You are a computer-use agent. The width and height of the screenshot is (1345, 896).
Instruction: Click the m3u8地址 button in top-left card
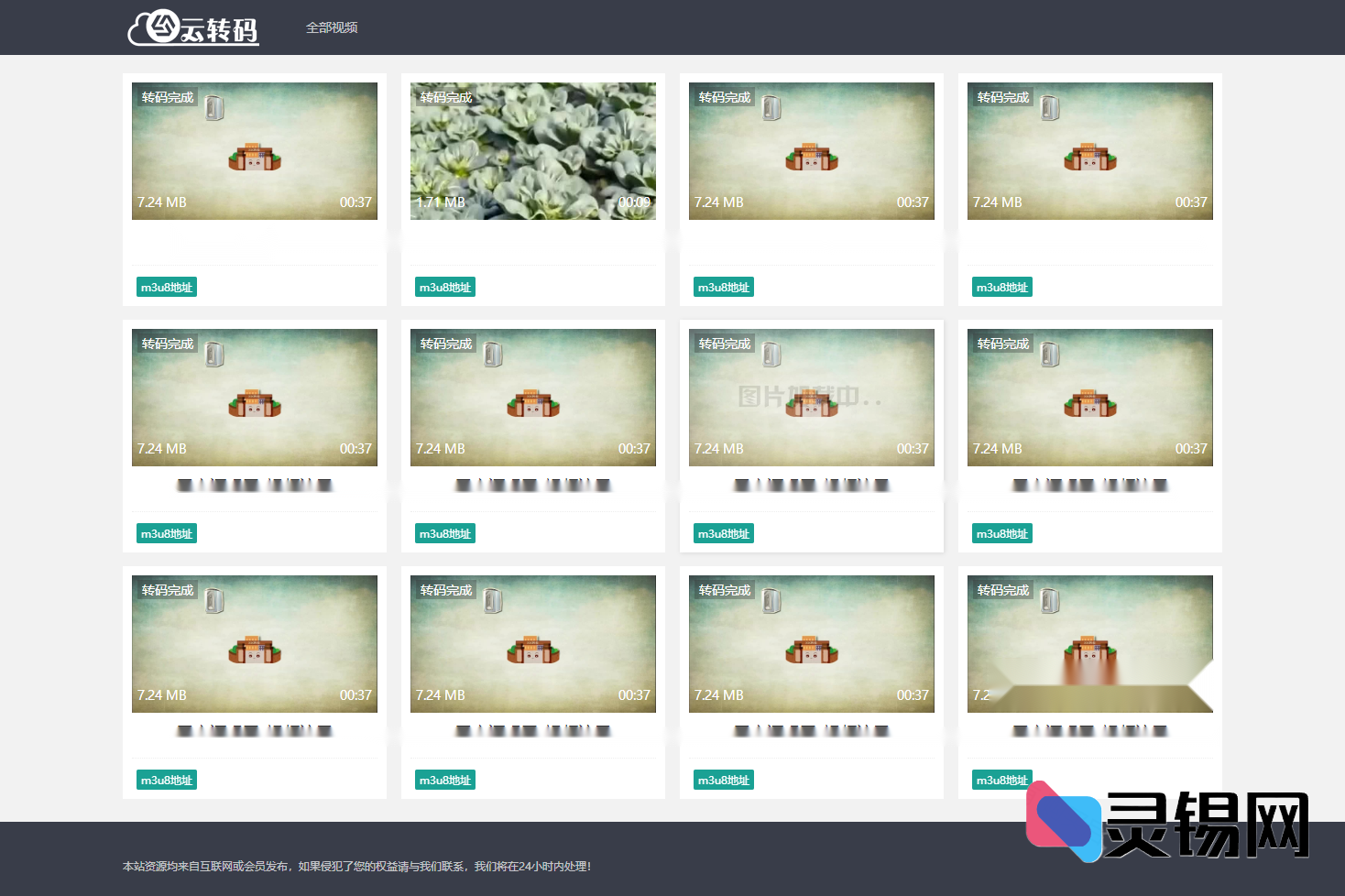(167, 288)
